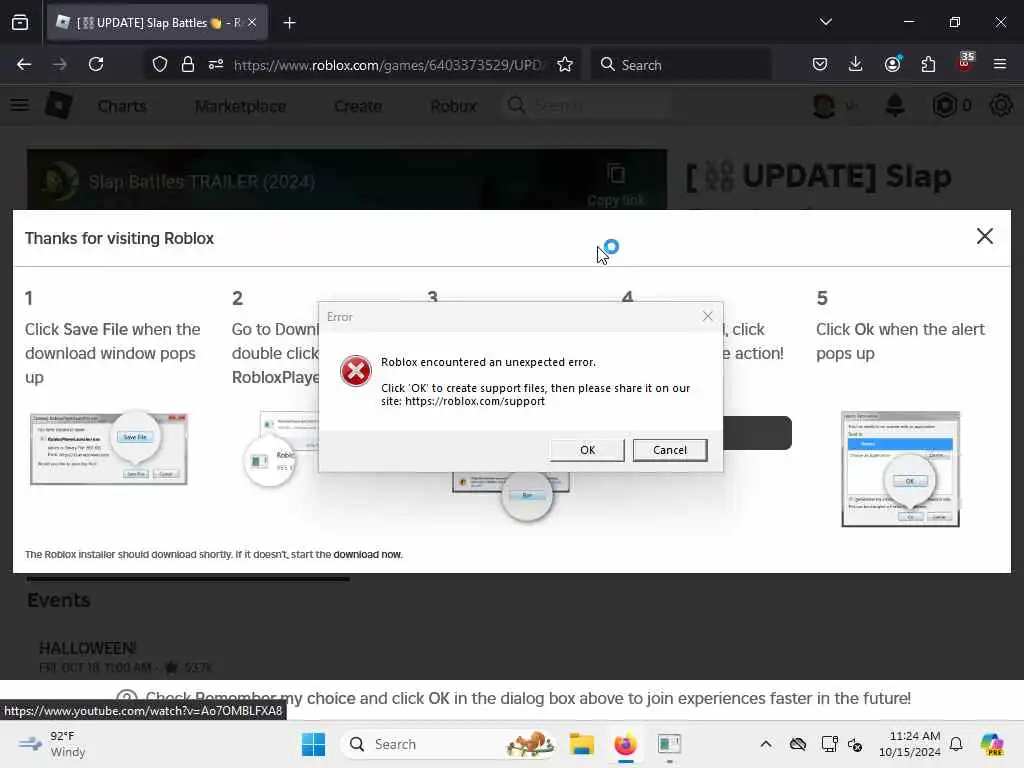Image resolution: width=1024 pixels, height=768 pixels.
Task: Open Roblox settings gear
Action: [1000, 105]
